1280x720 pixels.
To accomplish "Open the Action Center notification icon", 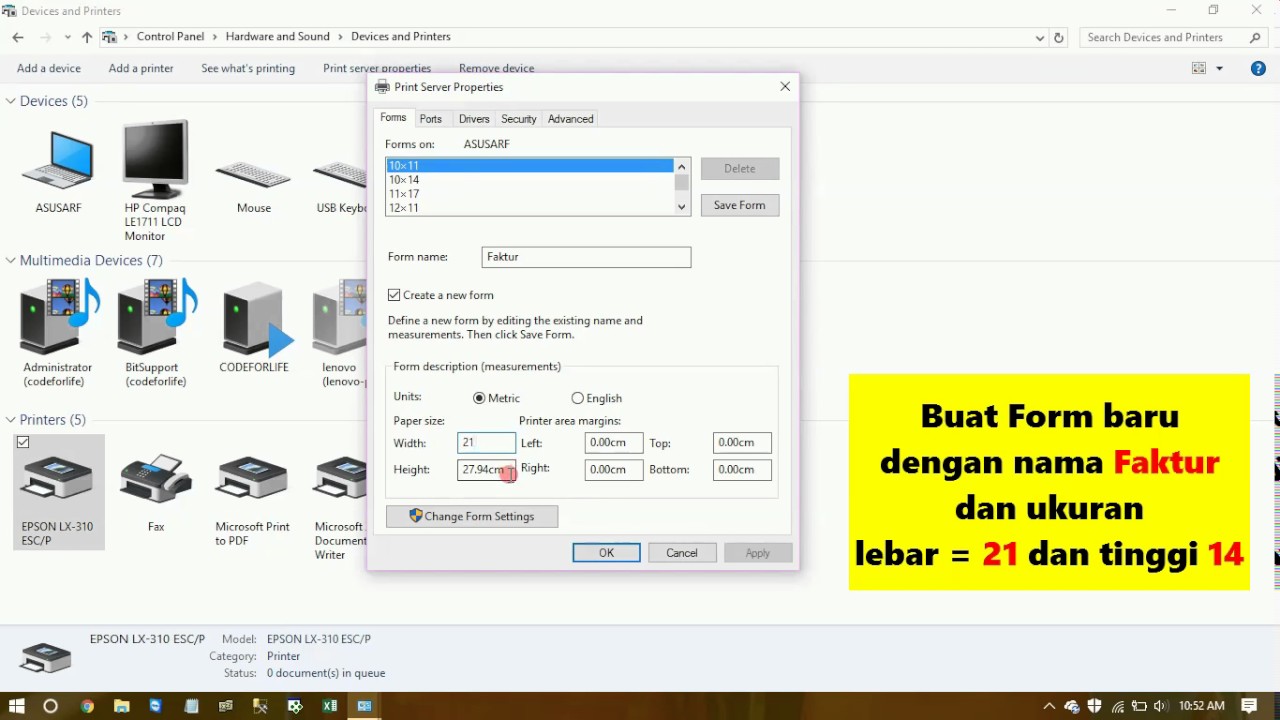I will coord(1250,706).
